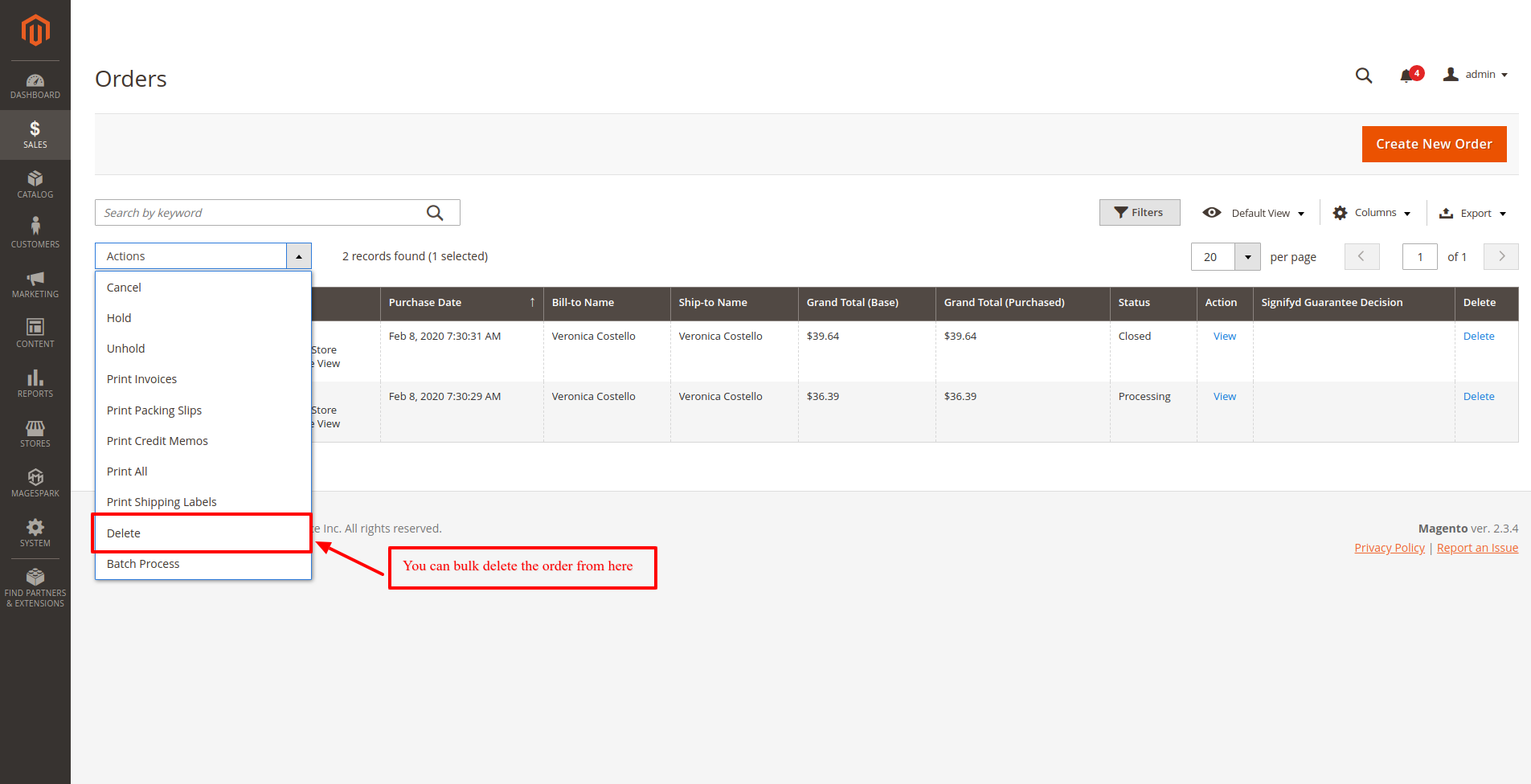
Task: Select Delete from the Actions menu
Action: [x=203, y=533]
